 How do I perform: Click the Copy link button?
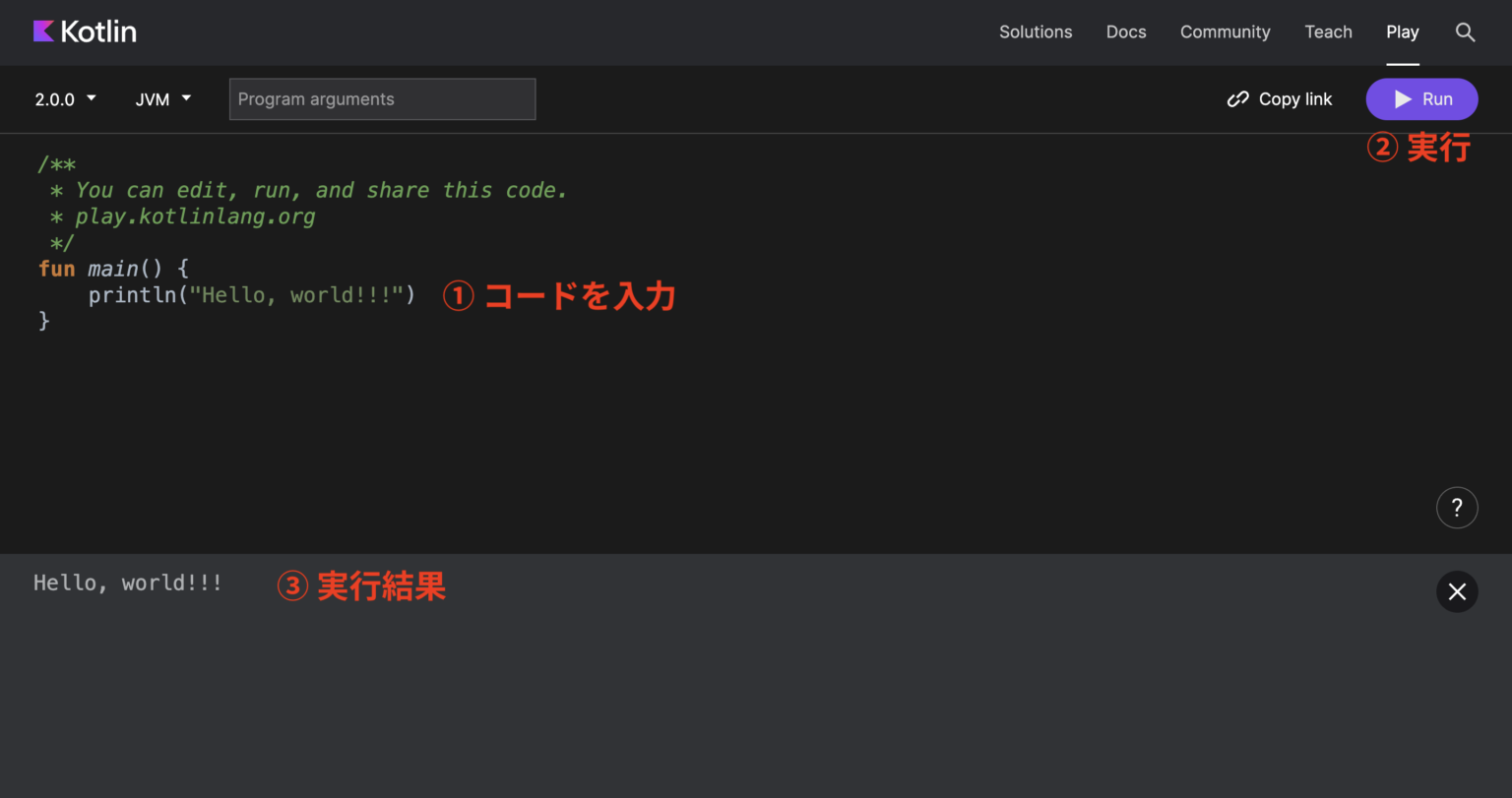coord(1280,98)
